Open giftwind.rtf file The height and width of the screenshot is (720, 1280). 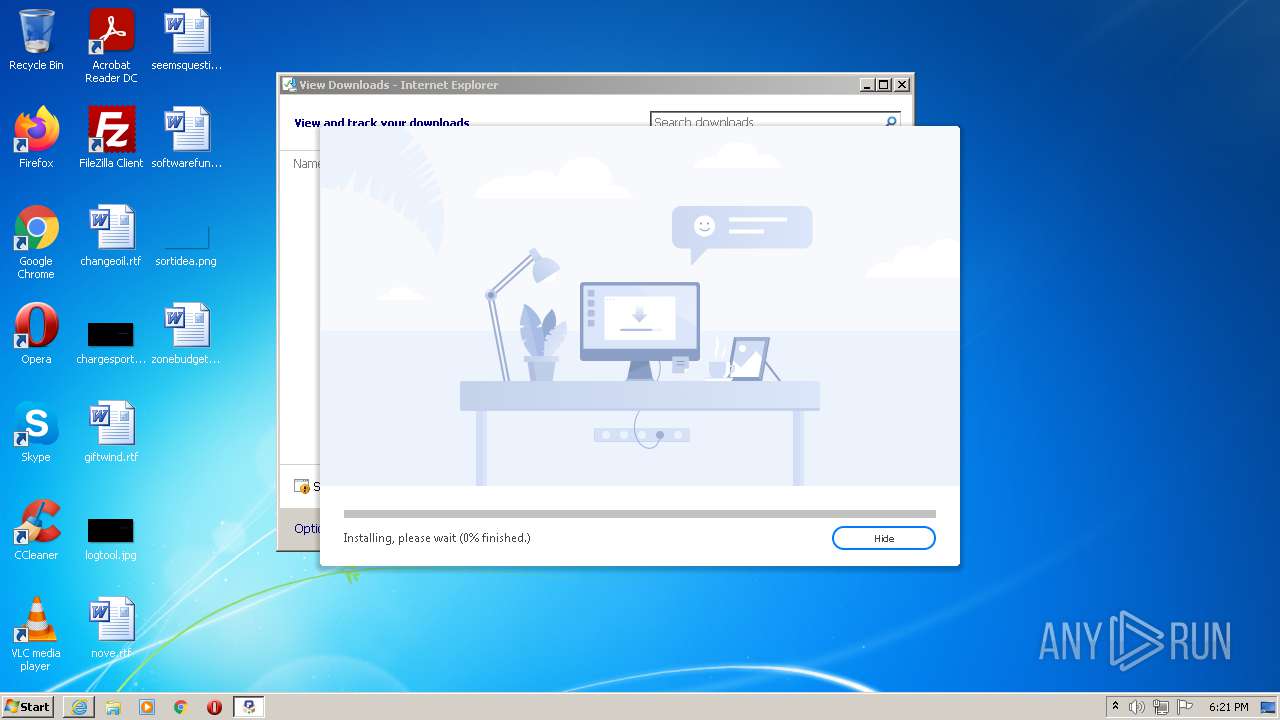click(x=111, y=432)
